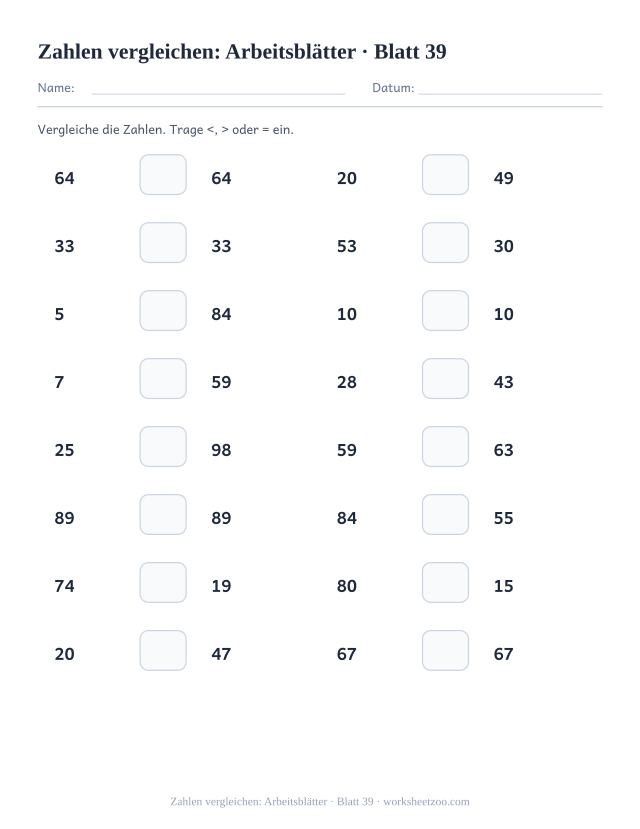Click the box between 10 and 10
Image resolution: width=640 pixels, height=829 pixels.
click(x=446, y=310)
